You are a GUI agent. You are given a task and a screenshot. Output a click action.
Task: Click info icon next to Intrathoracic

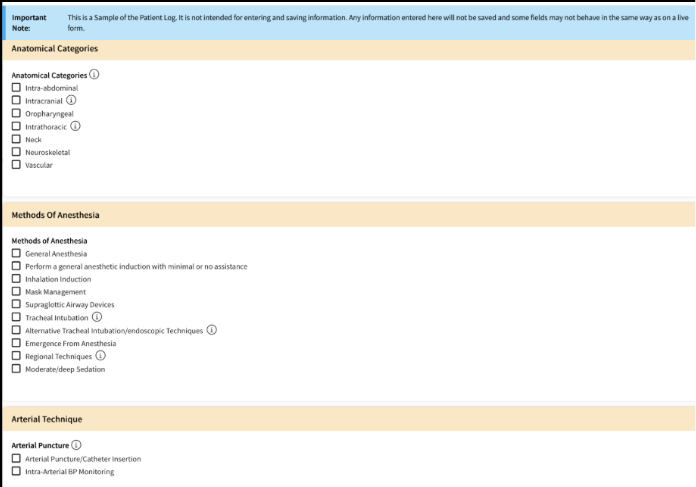pos(75,126)
